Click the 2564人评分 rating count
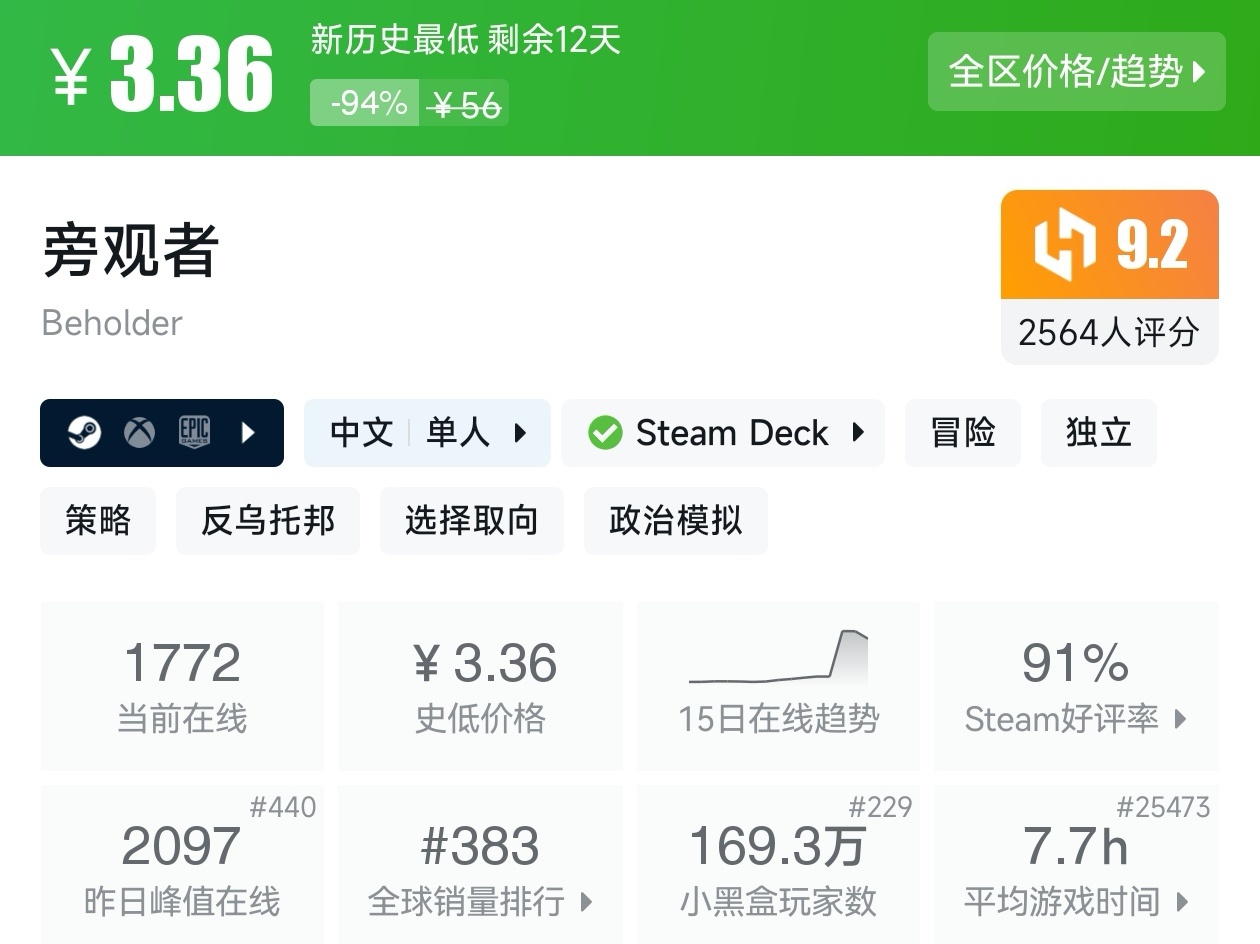1260x944 pixels. (x=1109, y=332)
